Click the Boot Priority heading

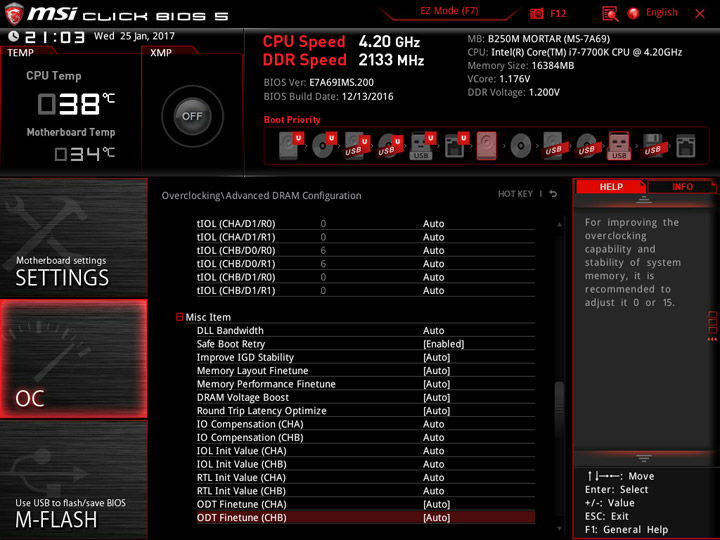coord(292,119)
